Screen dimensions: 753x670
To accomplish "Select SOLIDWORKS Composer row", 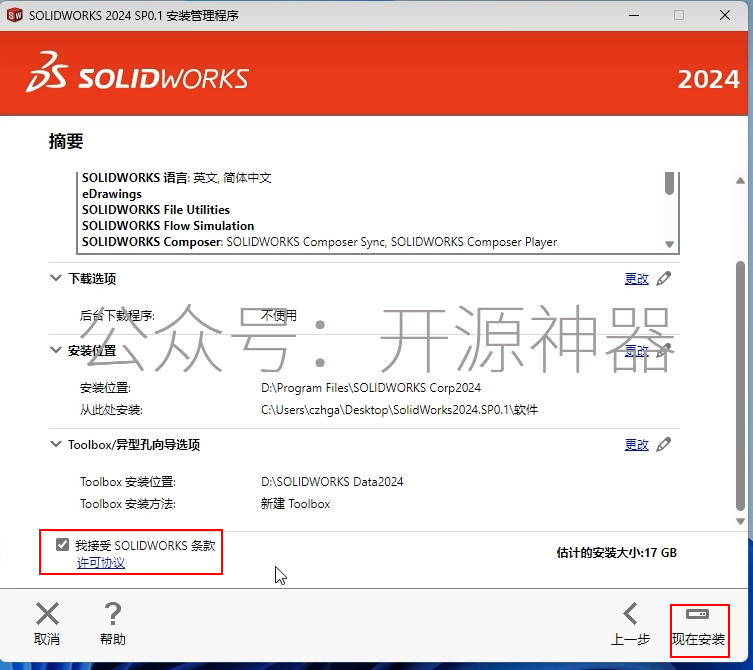I will point(319,242).
